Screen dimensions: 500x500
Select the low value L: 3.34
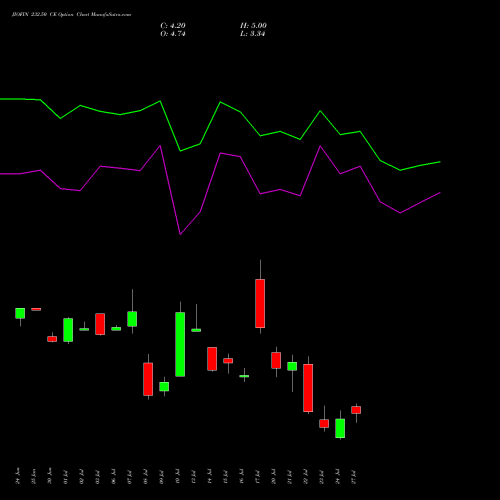(x=253, y=34)
